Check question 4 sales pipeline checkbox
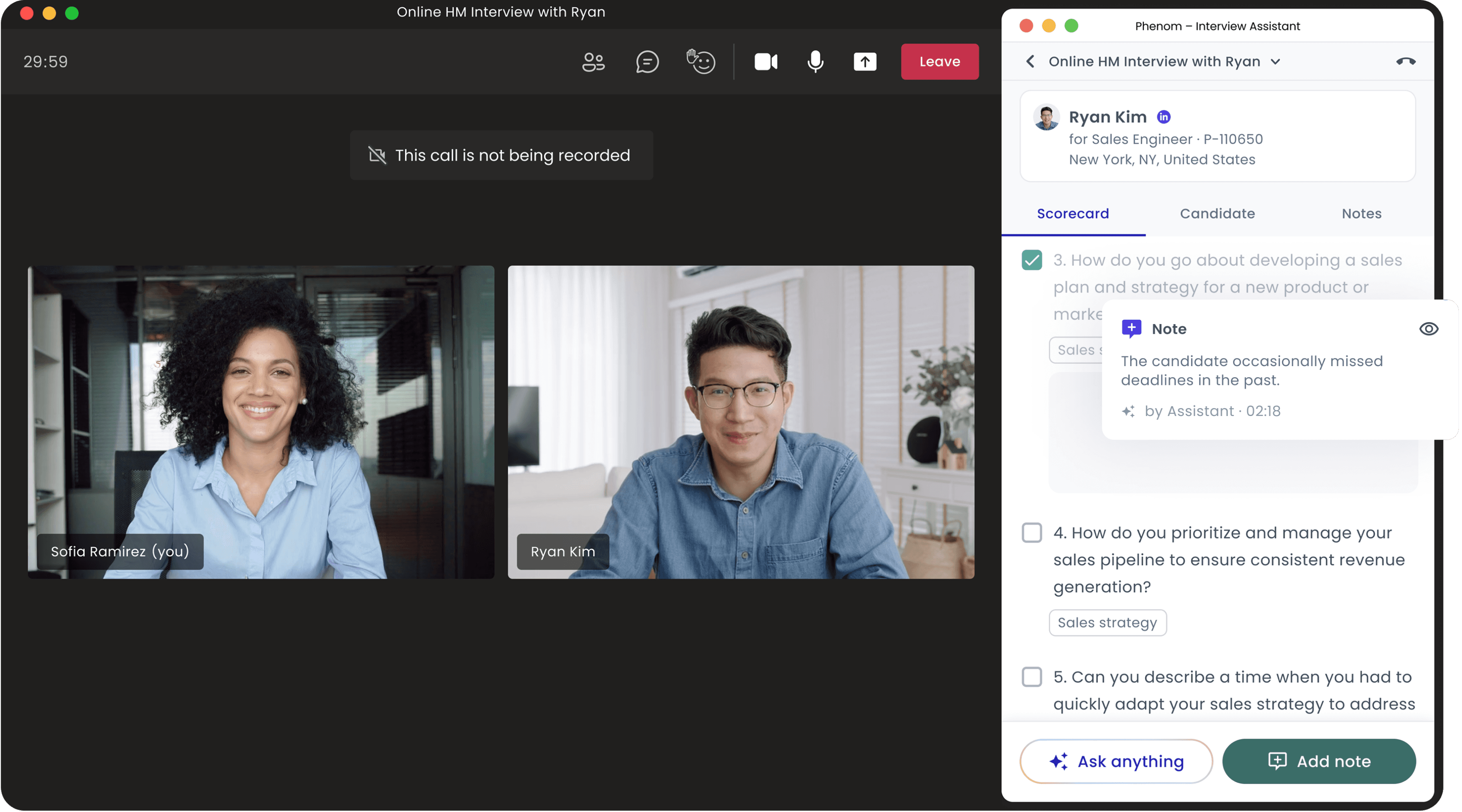The width and height of the screenshot is (1462, 812). pyautogui.click(x=1032, y=533)
